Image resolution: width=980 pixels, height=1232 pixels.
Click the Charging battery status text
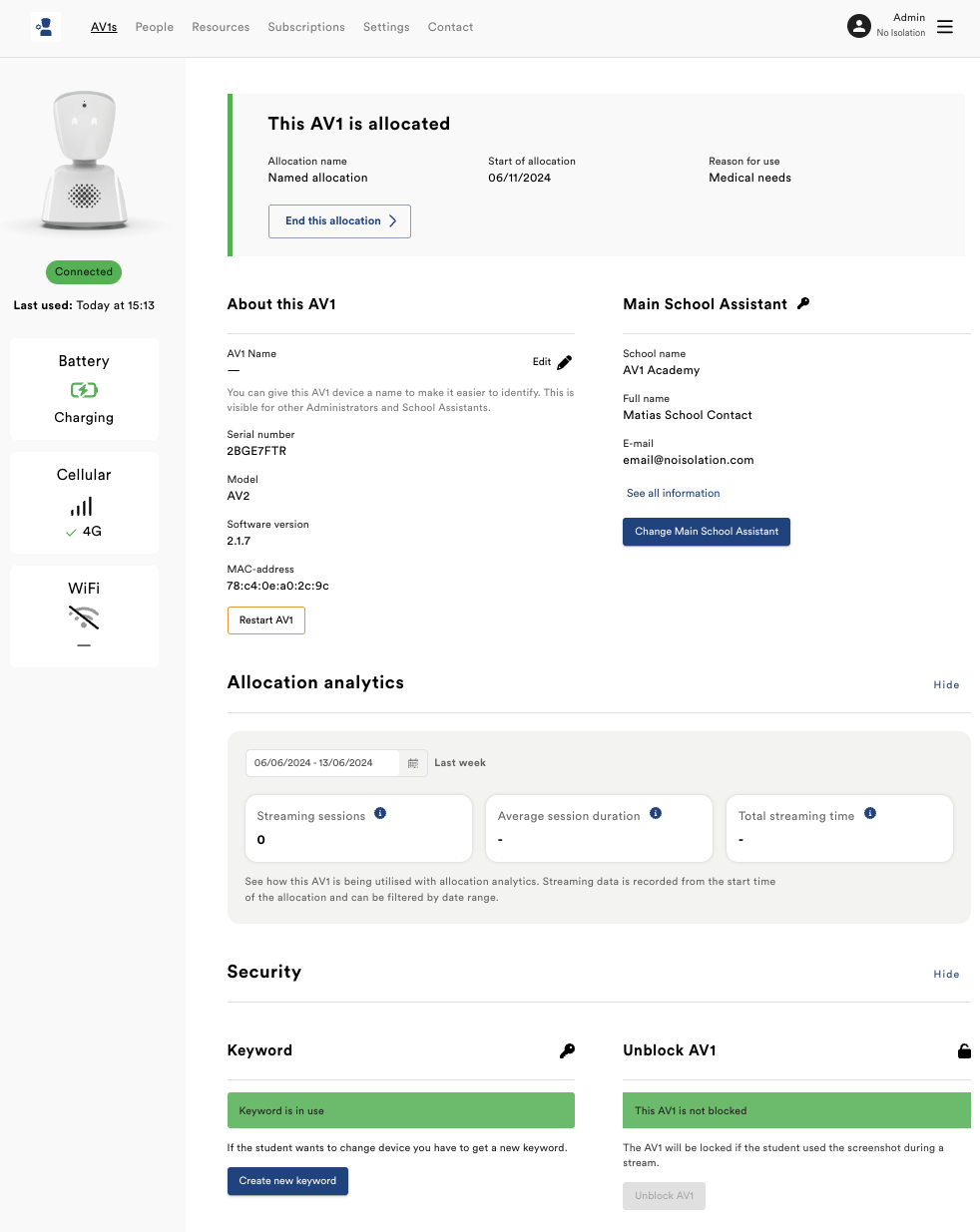(84, 418)
